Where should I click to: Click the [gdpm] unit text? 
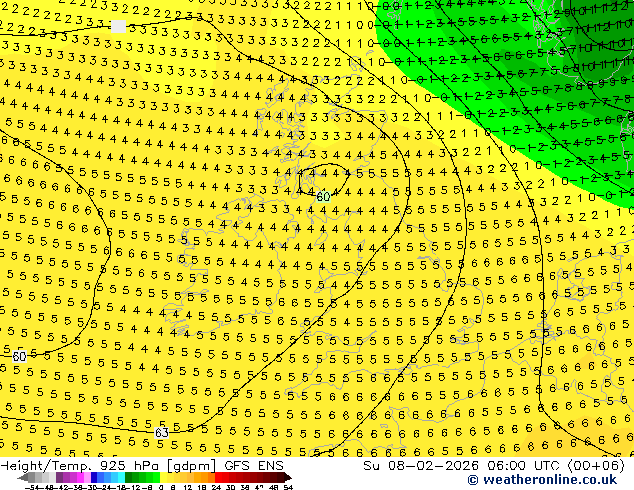(192, 466)
